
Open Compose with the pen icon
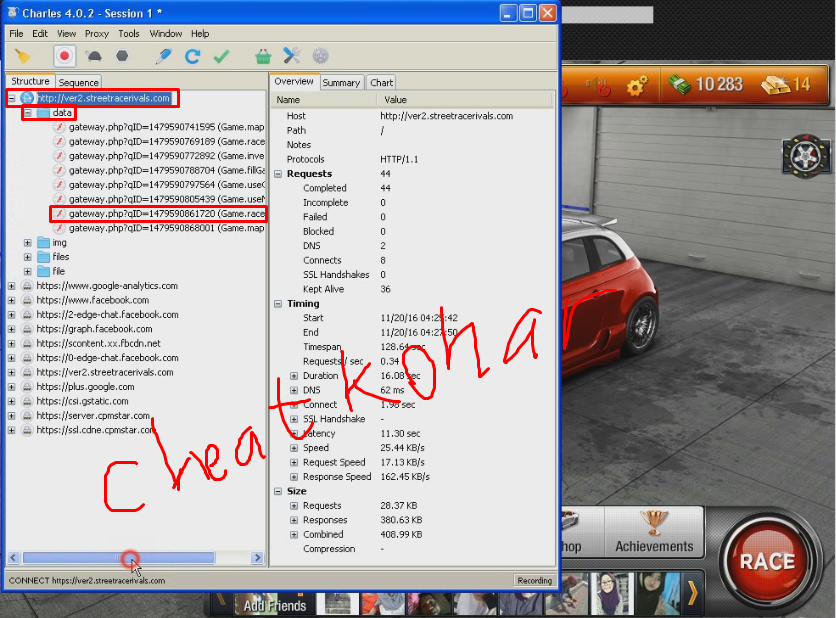tap(163, 56)
